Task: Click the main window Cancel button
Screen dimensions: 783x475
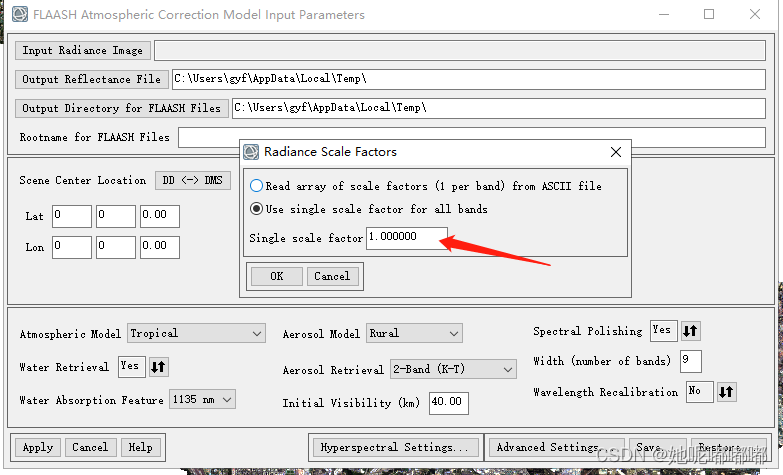Action: click(90, 448)
